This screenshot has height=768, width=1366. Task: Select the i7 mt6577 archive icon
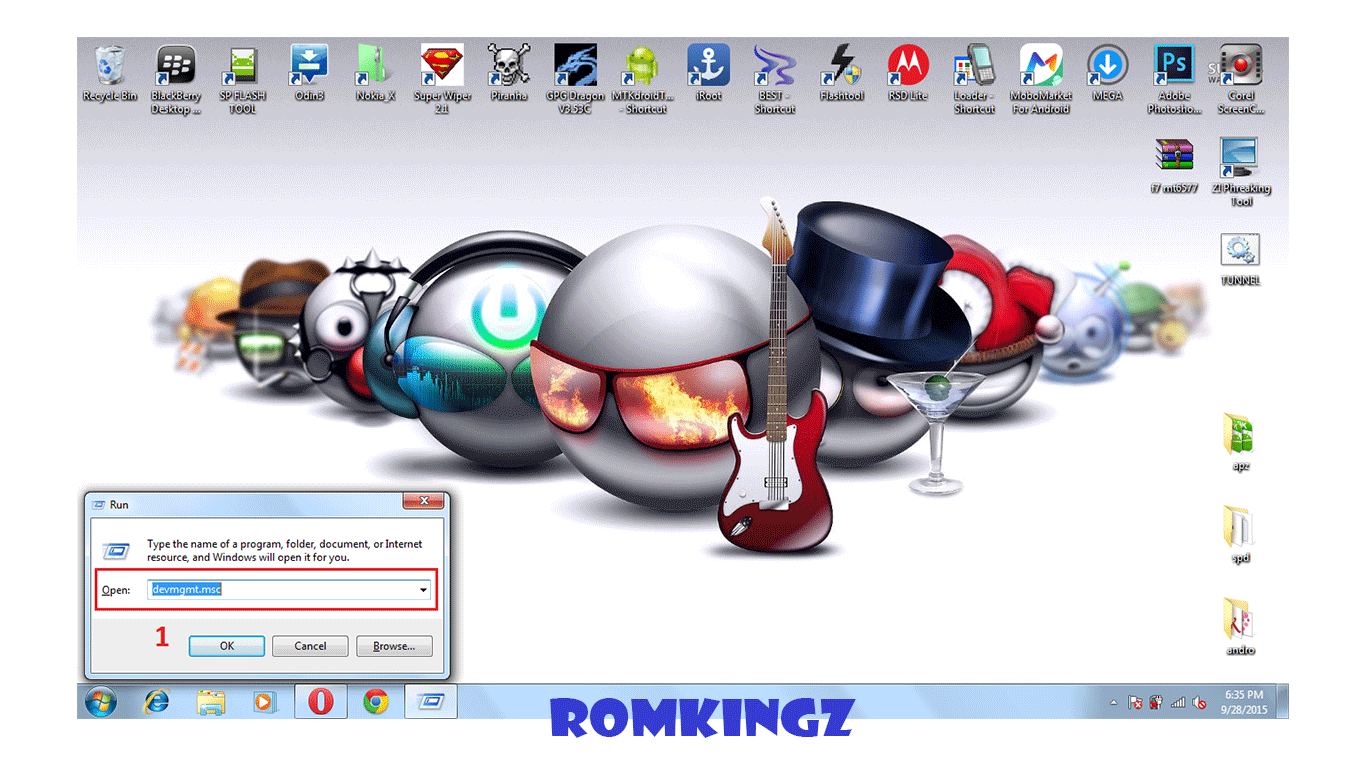(1174, 164)
